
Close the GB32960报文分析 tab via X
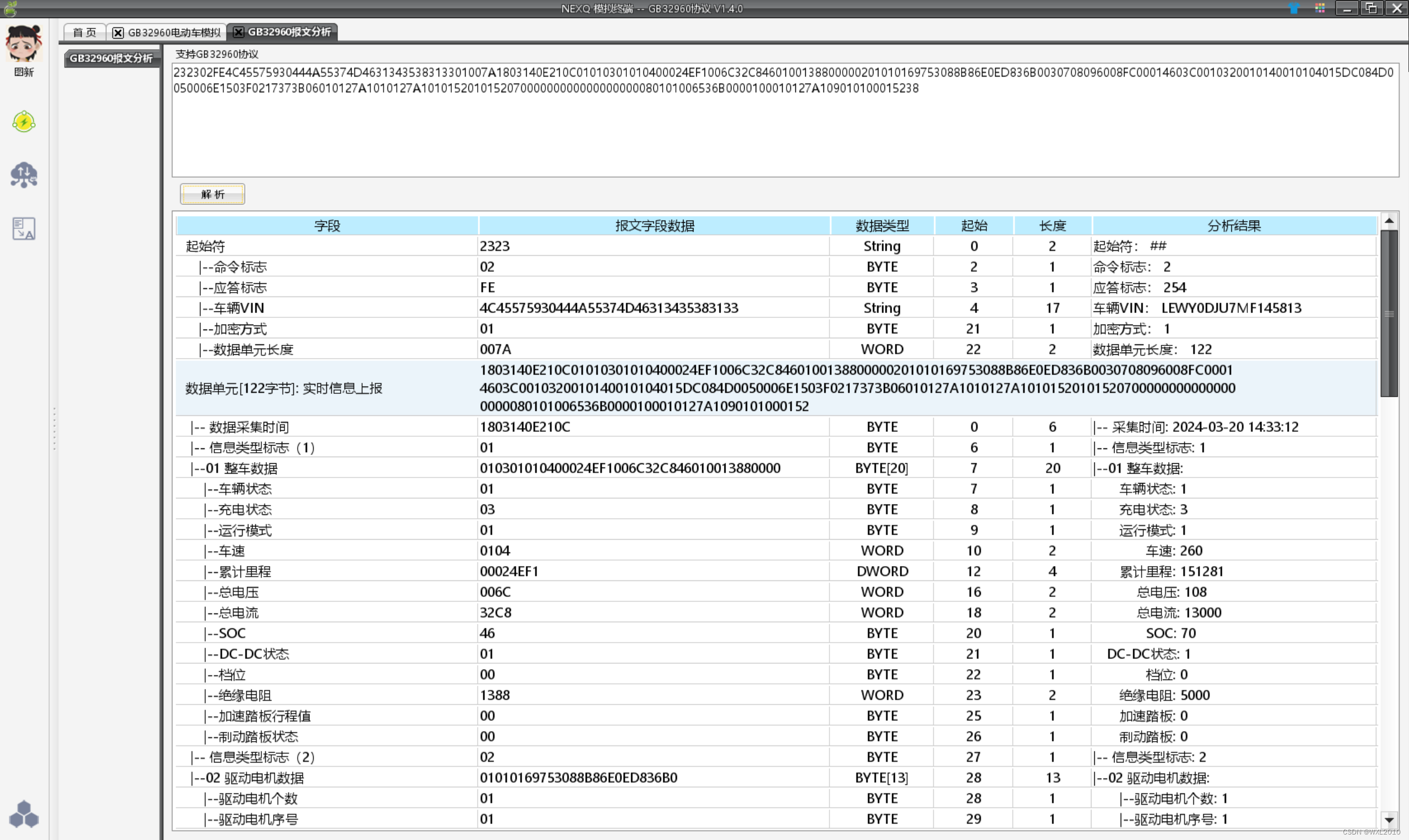(238, 32)
